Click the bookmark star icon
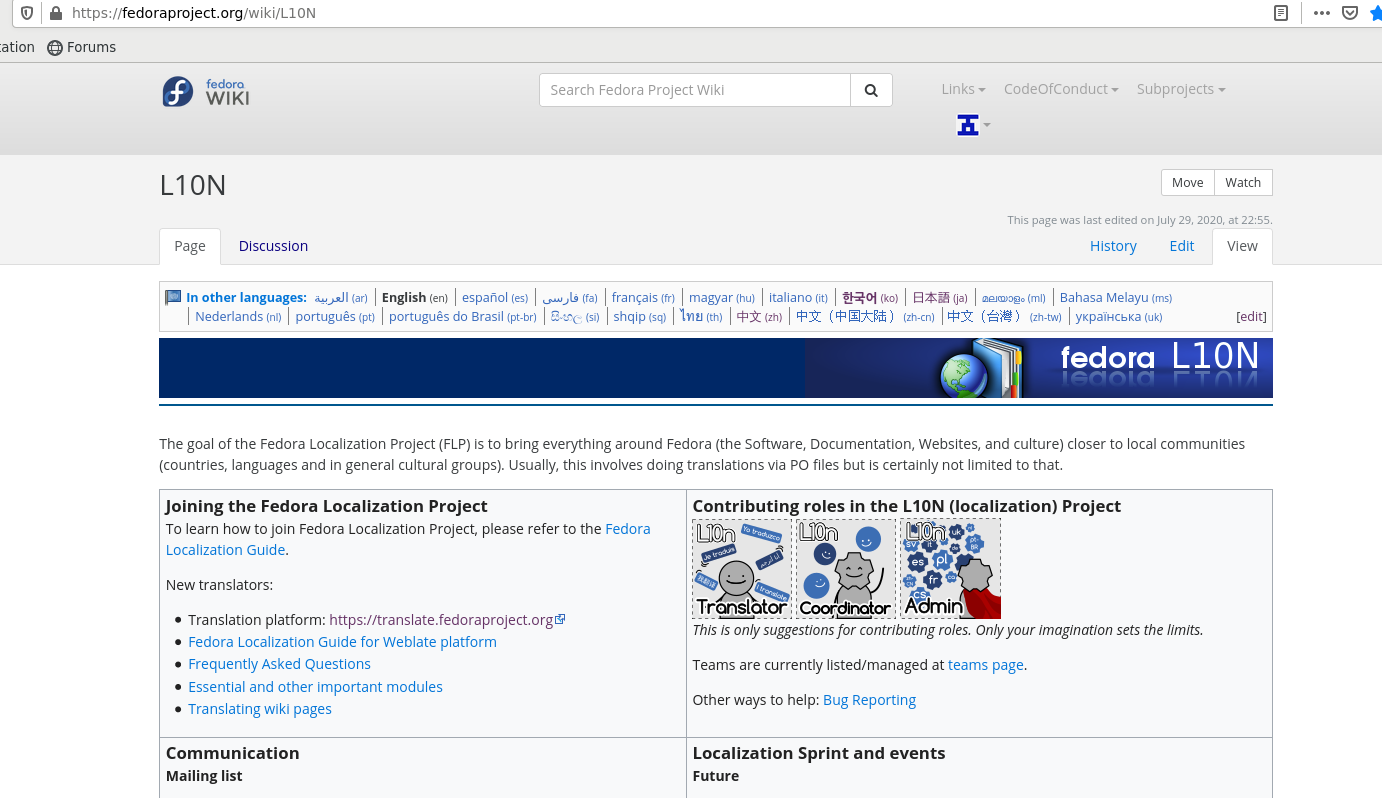Image resolution: width=1382 pixels, height=798 pixels. pyautogui.click(x=1376, y=13)
